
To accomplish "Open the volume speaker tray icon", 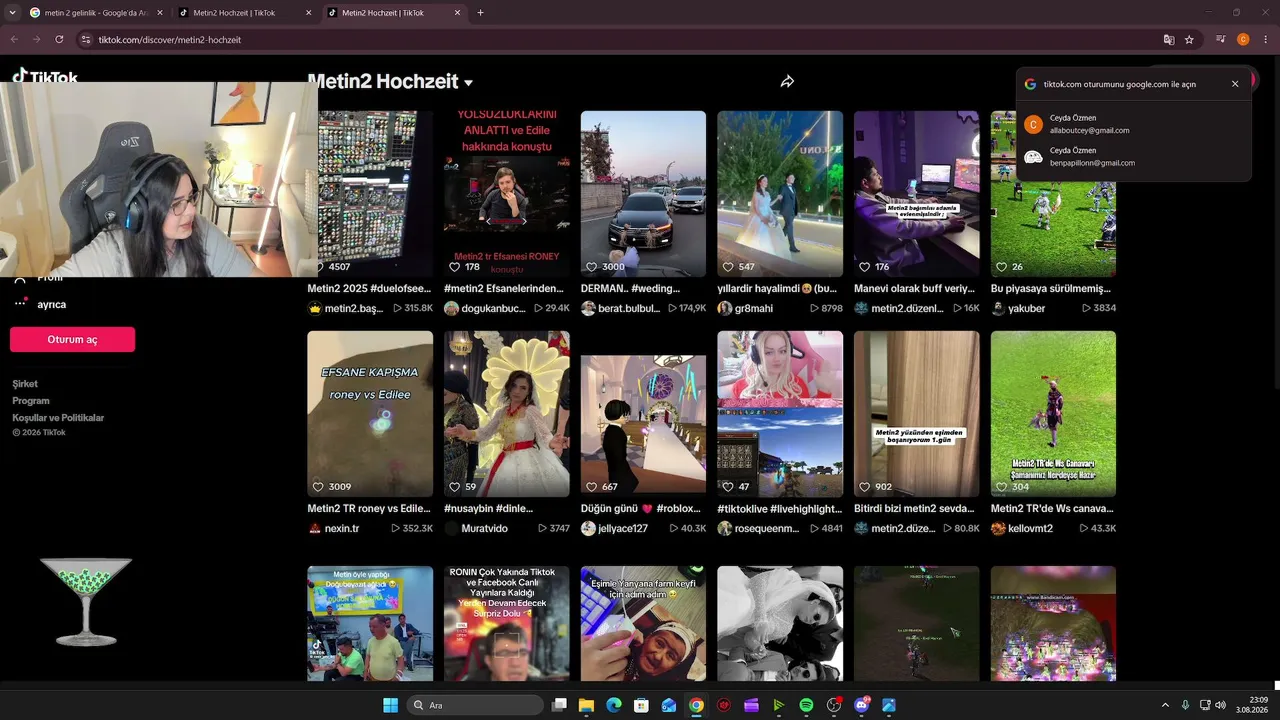I will 1221,705.
